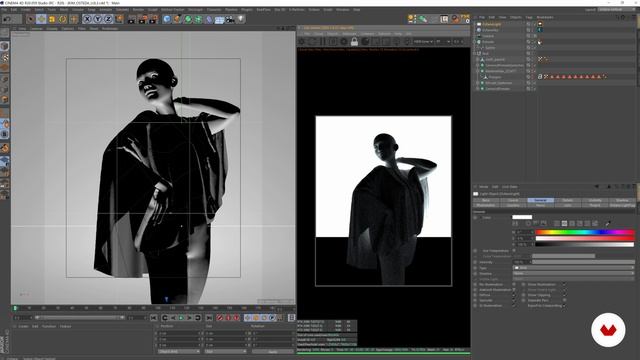Switch to the Shadow attribute tab

(x=622, y=200)
